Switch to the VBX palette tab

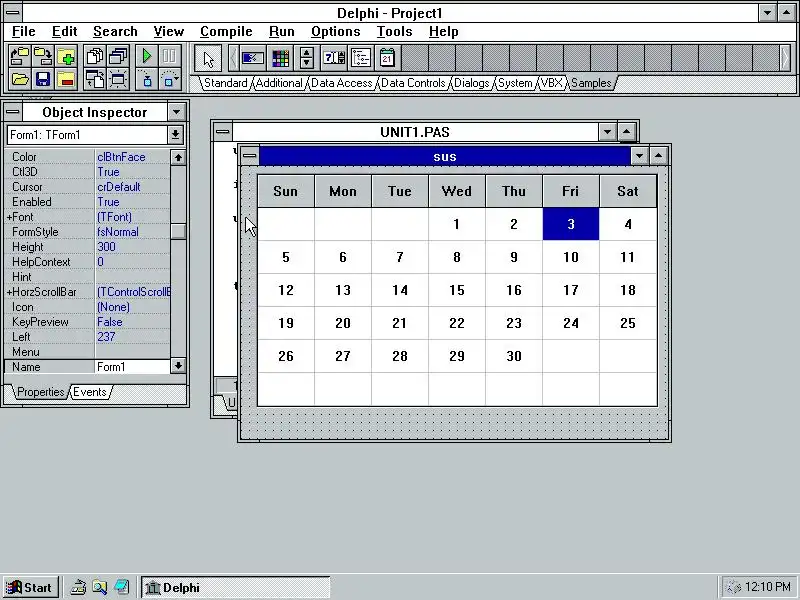552,83
